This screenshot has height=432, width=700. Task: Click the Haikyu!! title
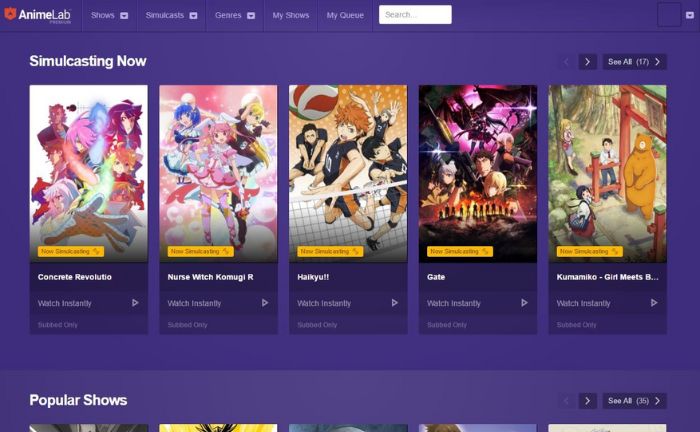coord(313,277)
